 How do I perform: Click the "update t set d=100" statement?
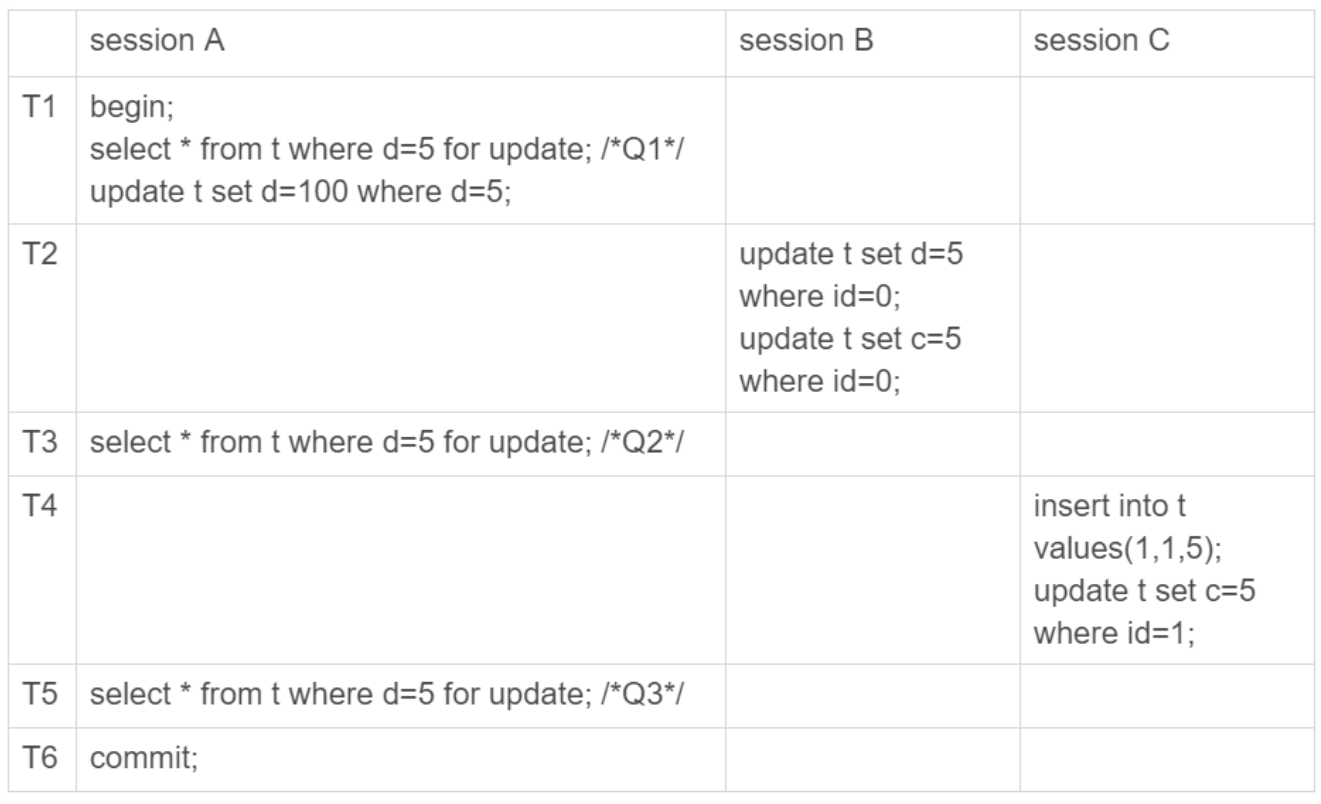[301, 192]
